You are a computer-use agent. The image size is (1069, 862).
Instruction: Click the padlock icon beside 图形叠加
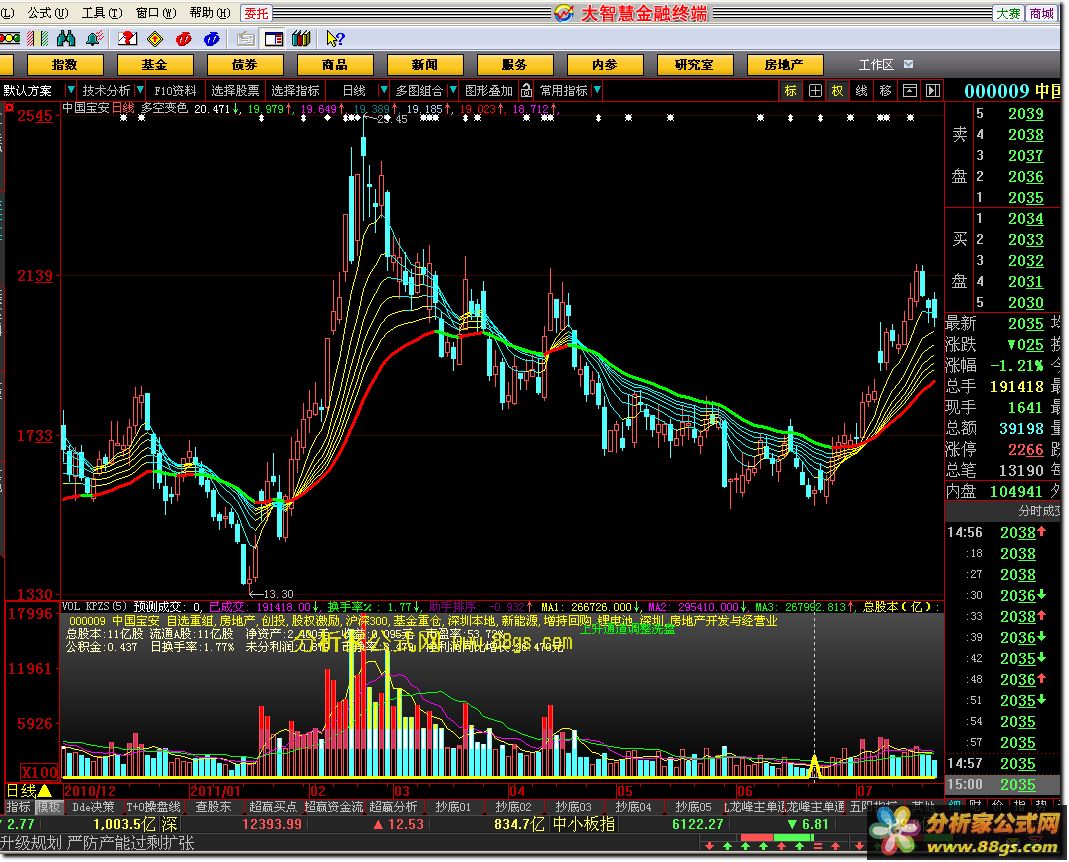tap(526, 90)
